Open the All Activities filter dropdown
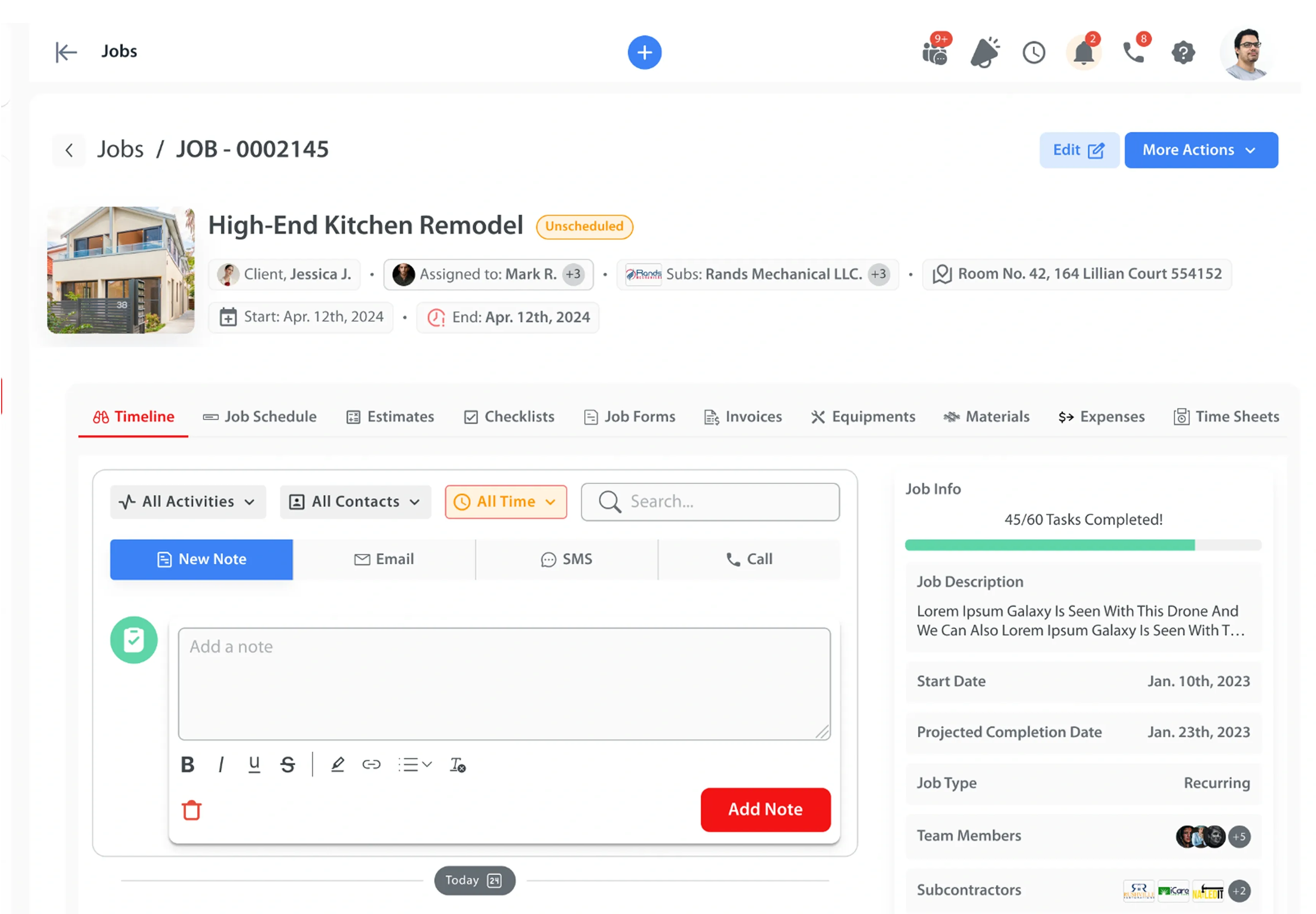This screenshot has width=1316, height=914. (188, 502)
